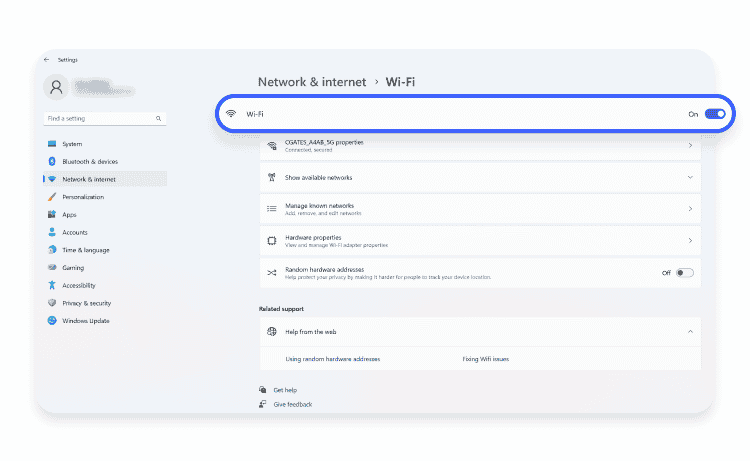Click the globe icon for Help from the web
750x461 pixels.
272,332
